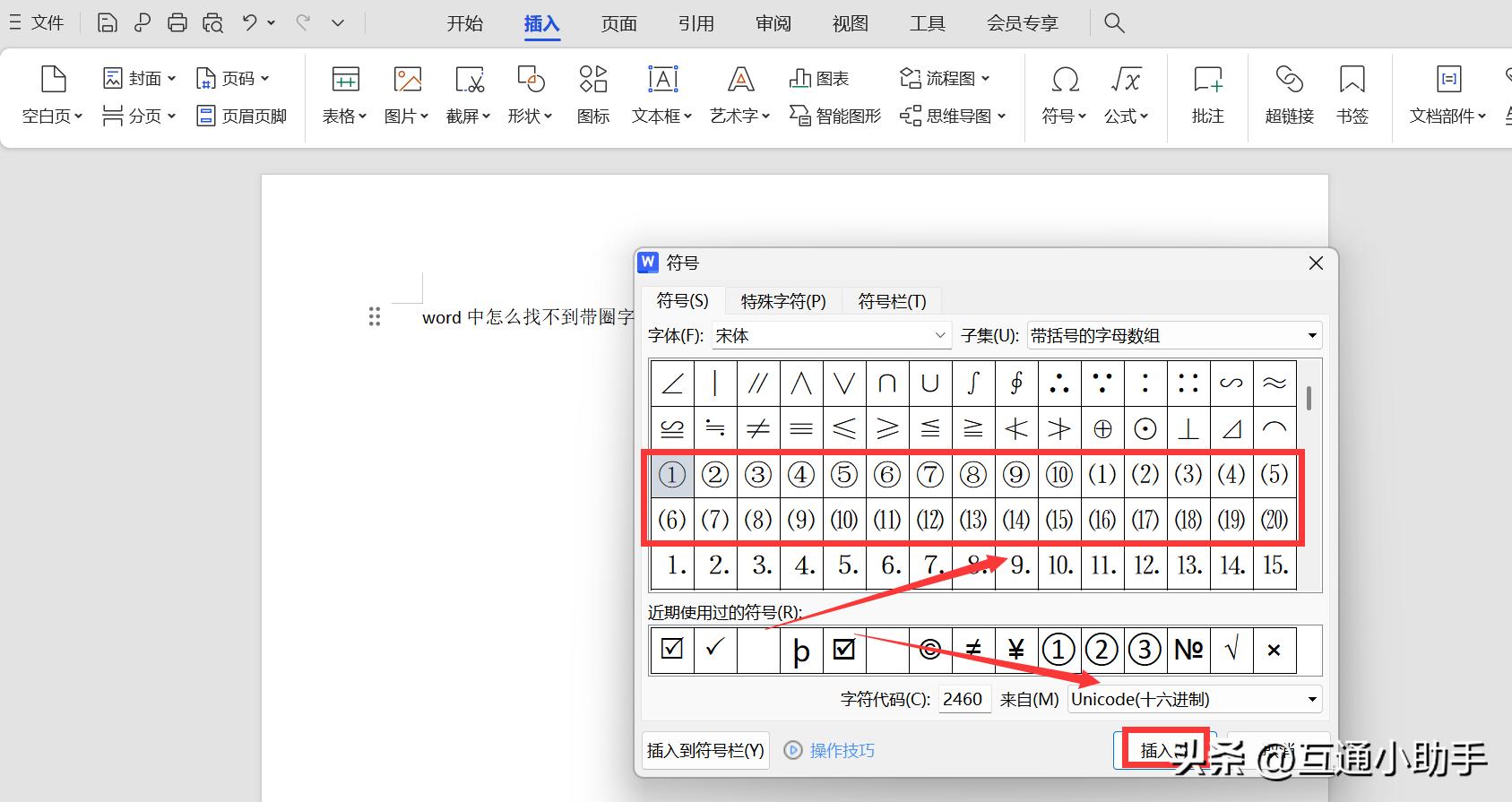The image size is (1512, 802).
Task: Select the circled number ⑤ symbol
Action: 844,474
